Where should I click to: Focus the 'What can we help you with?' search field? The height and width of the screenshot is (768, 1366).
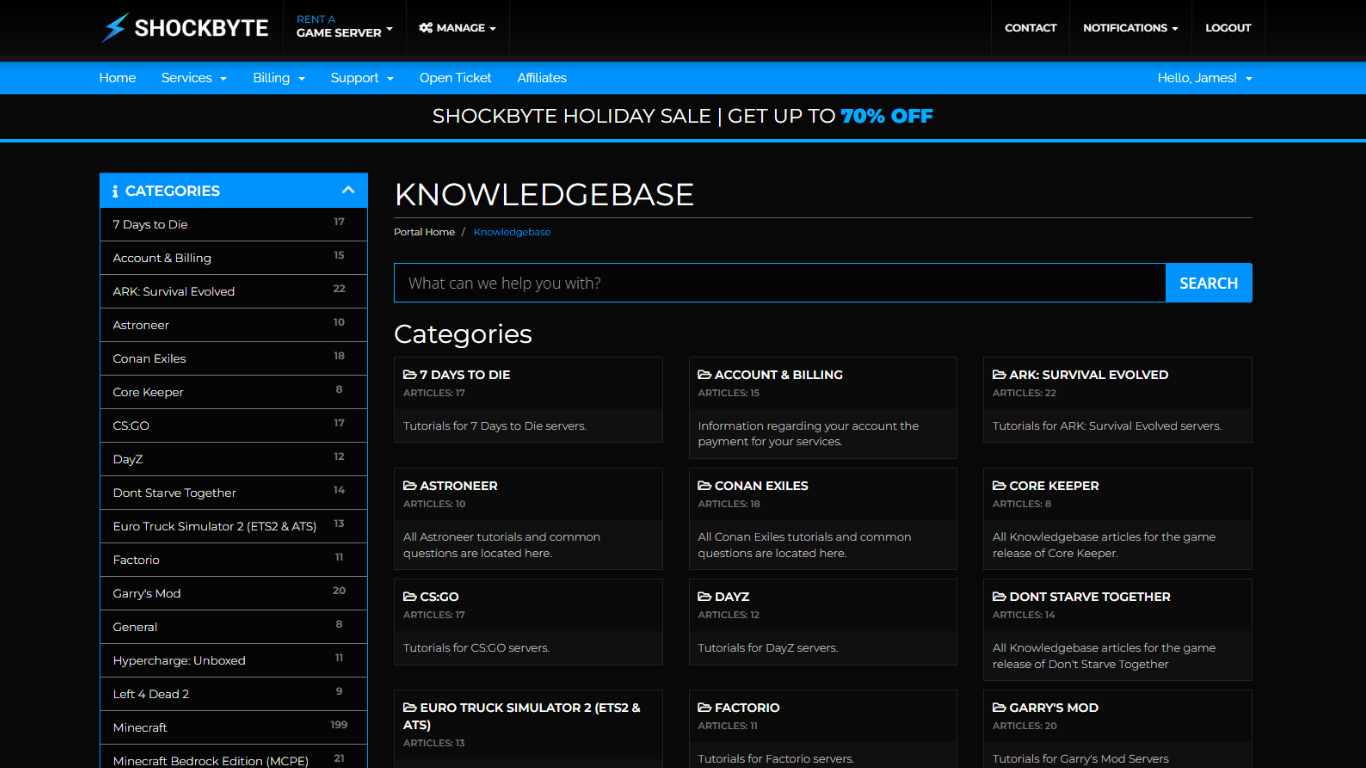point(780,283)
